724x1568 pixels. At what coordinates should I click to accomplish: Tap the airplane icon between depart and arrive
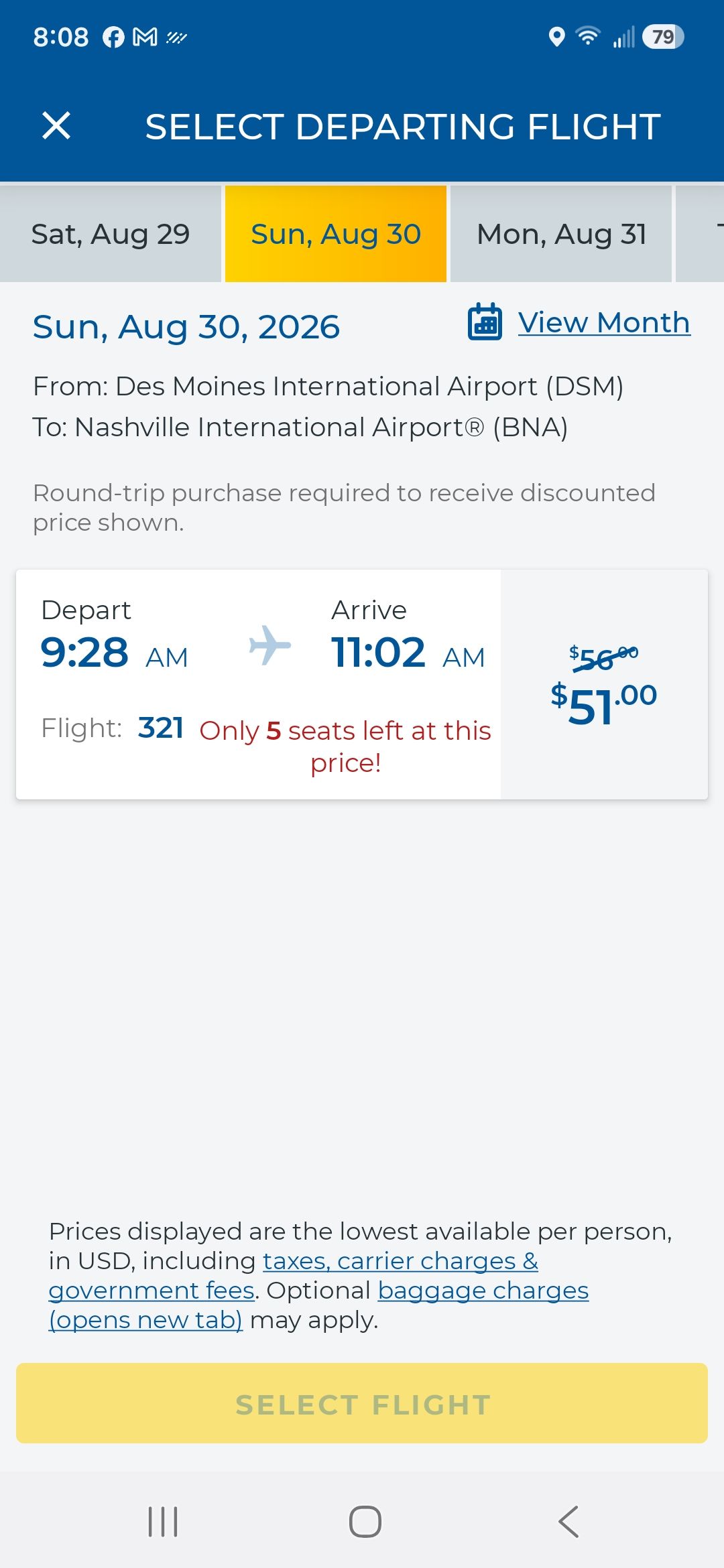click(x=270, y=645)
